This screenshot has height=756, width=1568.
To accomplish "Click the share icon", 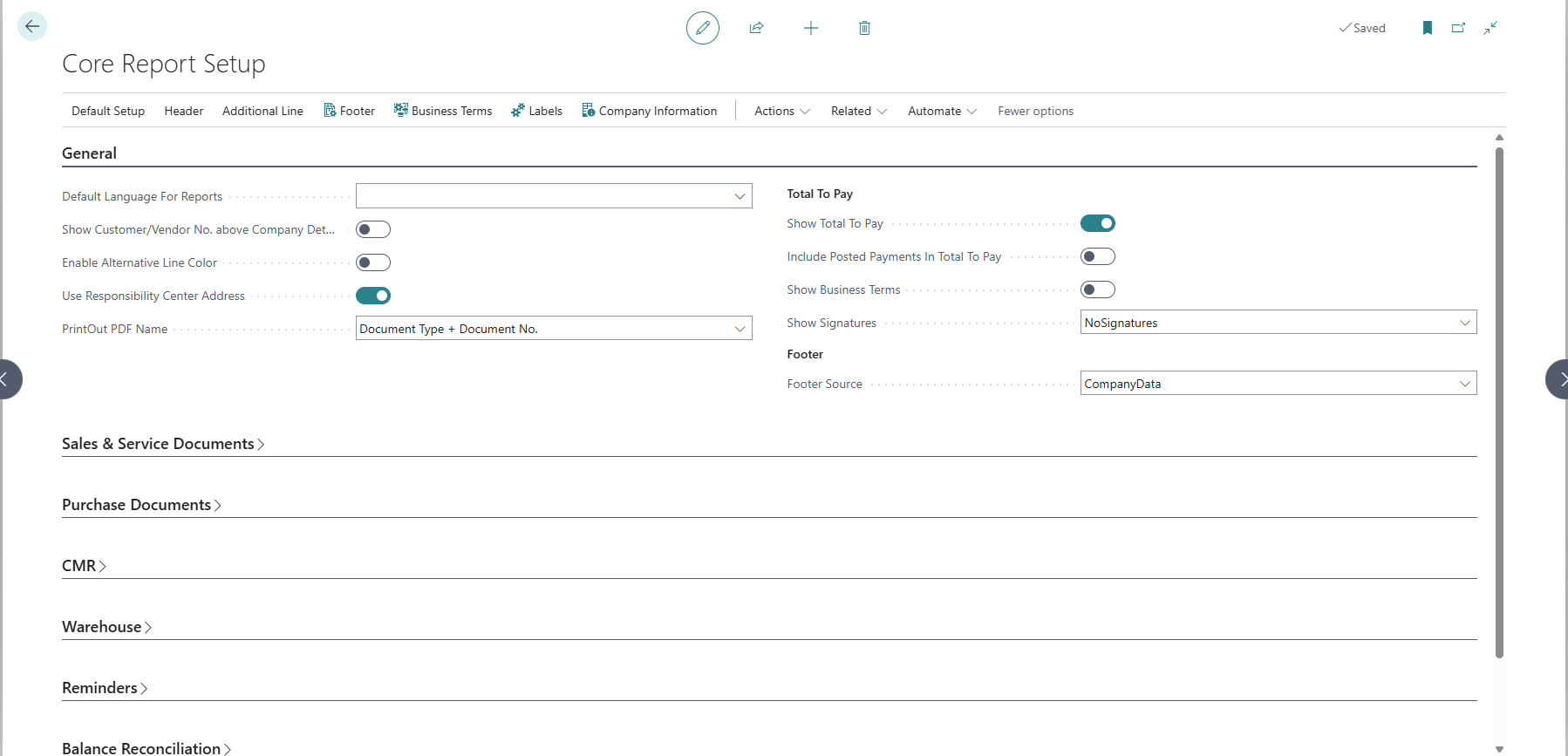I will click(756, 28).
